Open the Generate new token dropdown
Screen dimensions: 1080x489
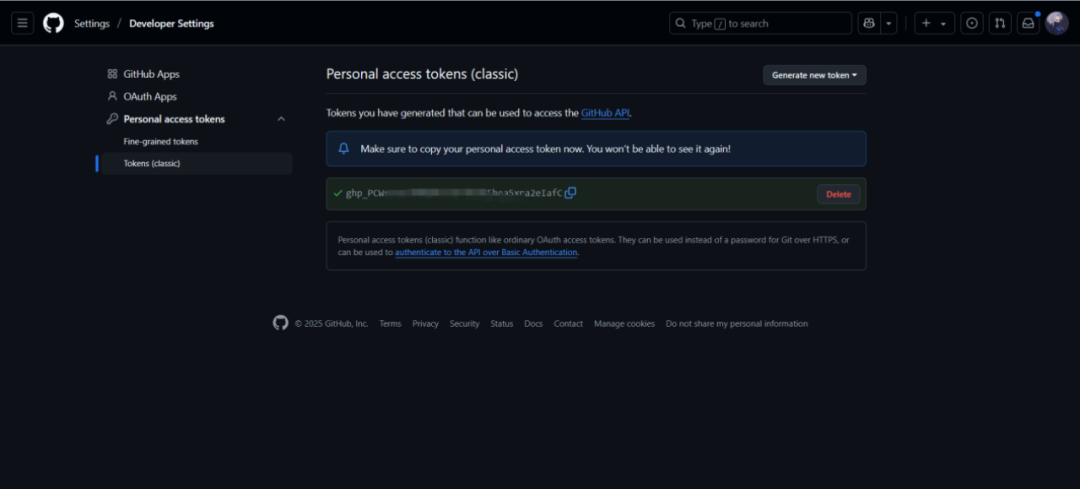(814, 75)
